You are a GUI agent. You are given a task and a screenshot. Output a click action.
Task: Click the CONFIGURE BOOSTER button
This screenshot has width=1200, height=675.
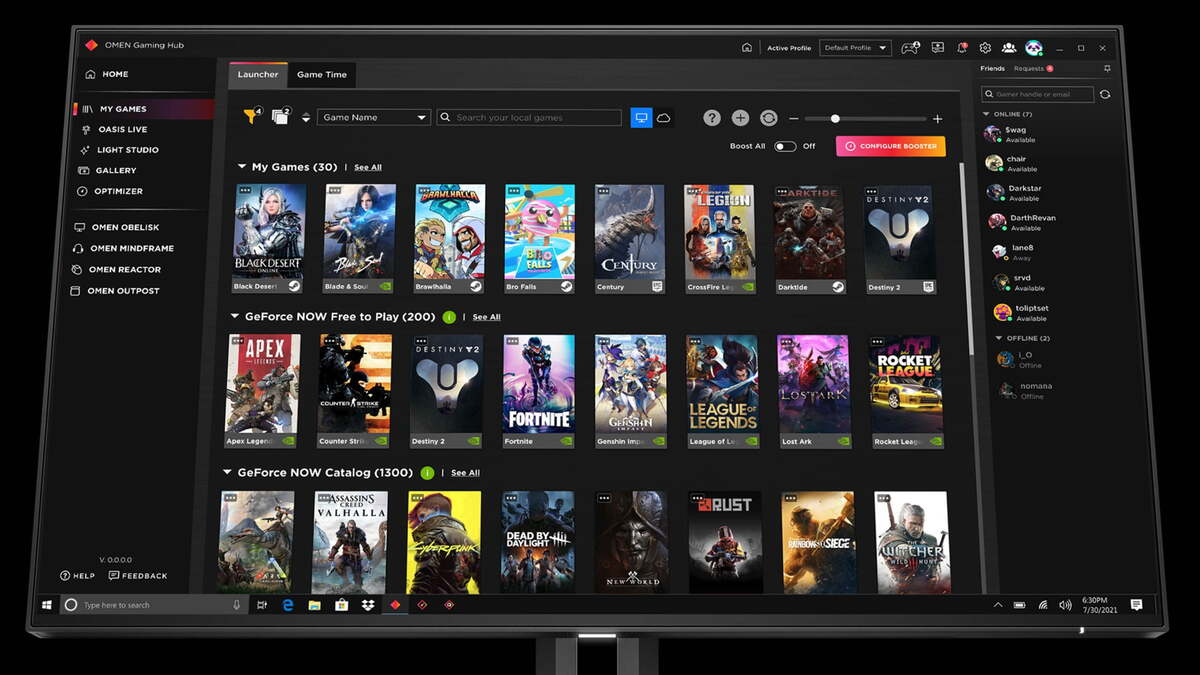click(x=890, y=146)
